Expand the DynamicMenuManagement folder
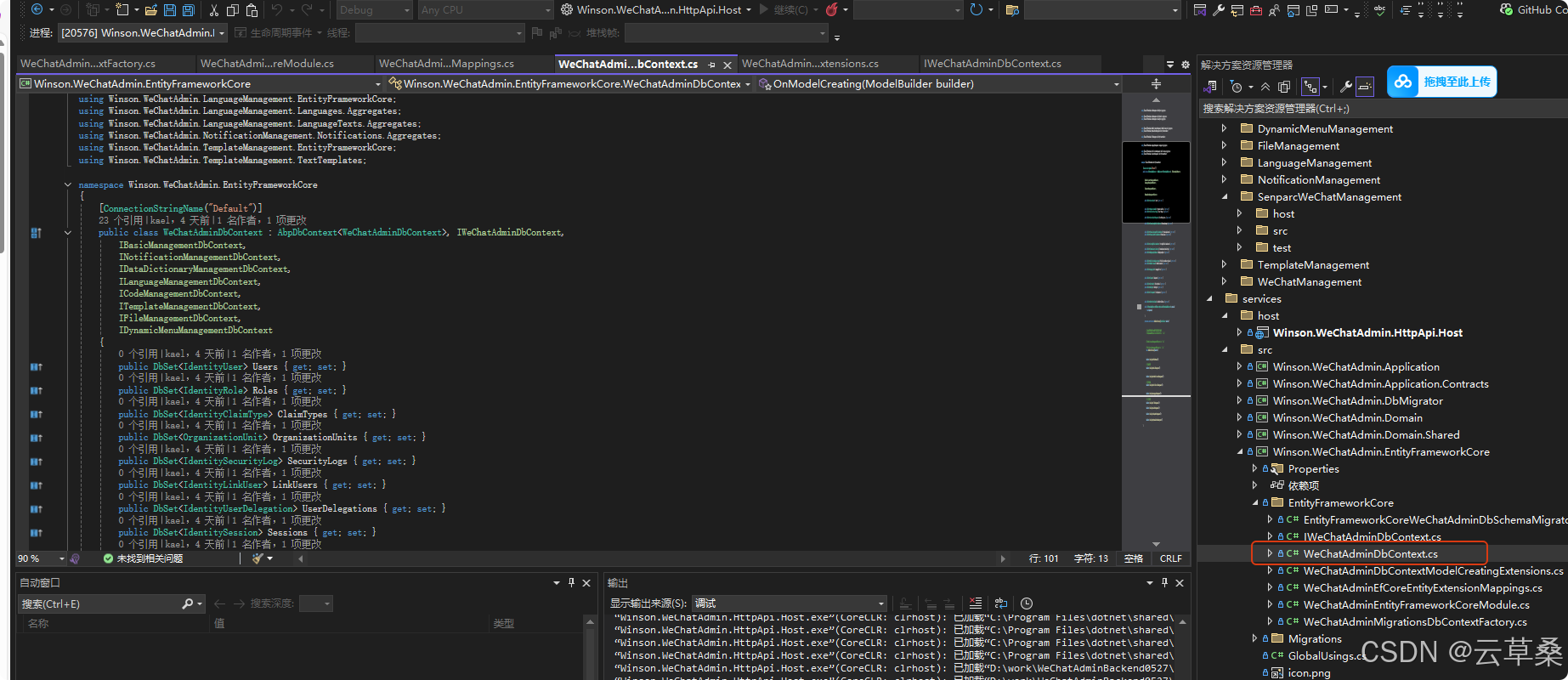 tap(1224, 128)
